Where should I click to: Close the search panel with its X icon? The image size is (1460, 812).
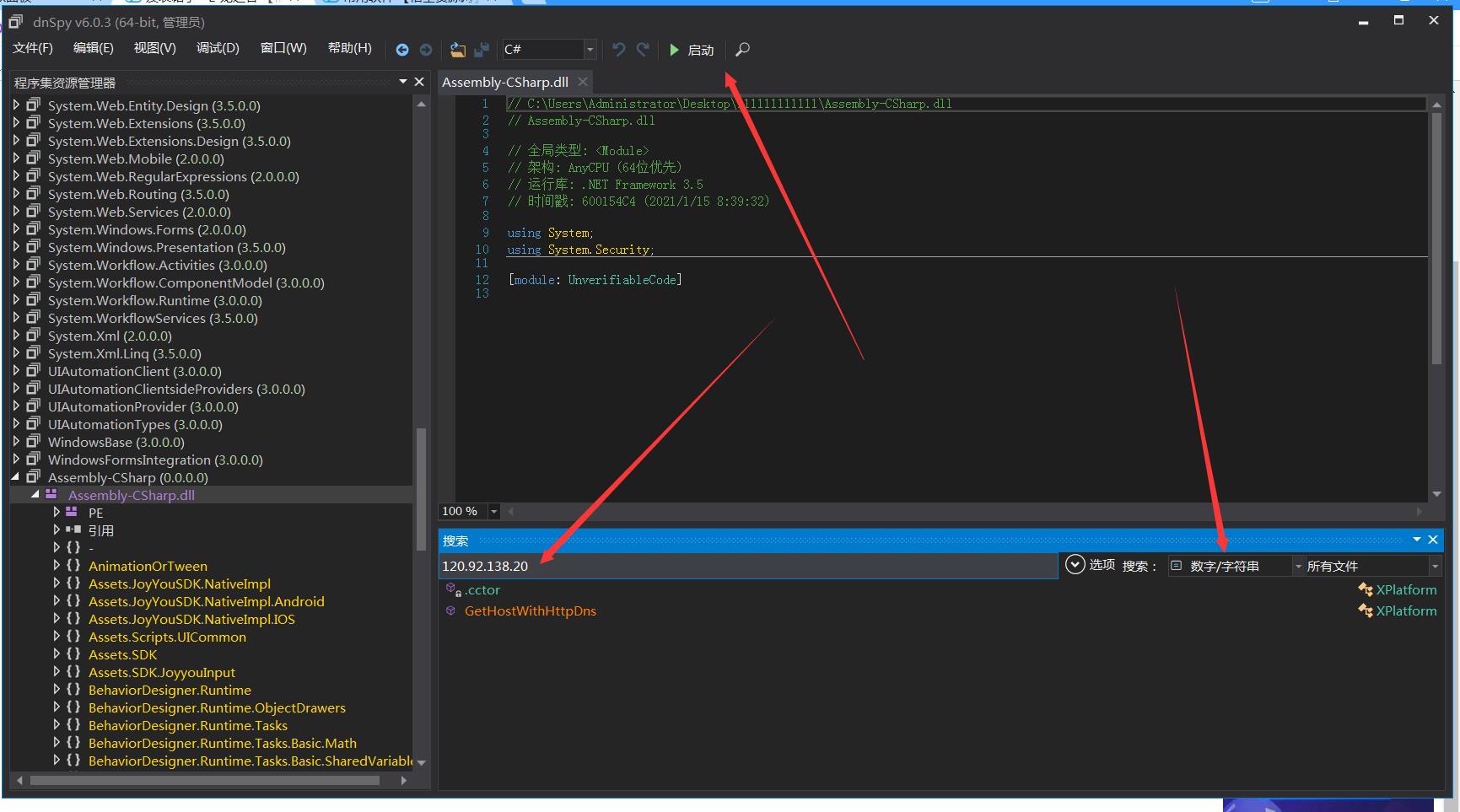[x=1432, y=540]
